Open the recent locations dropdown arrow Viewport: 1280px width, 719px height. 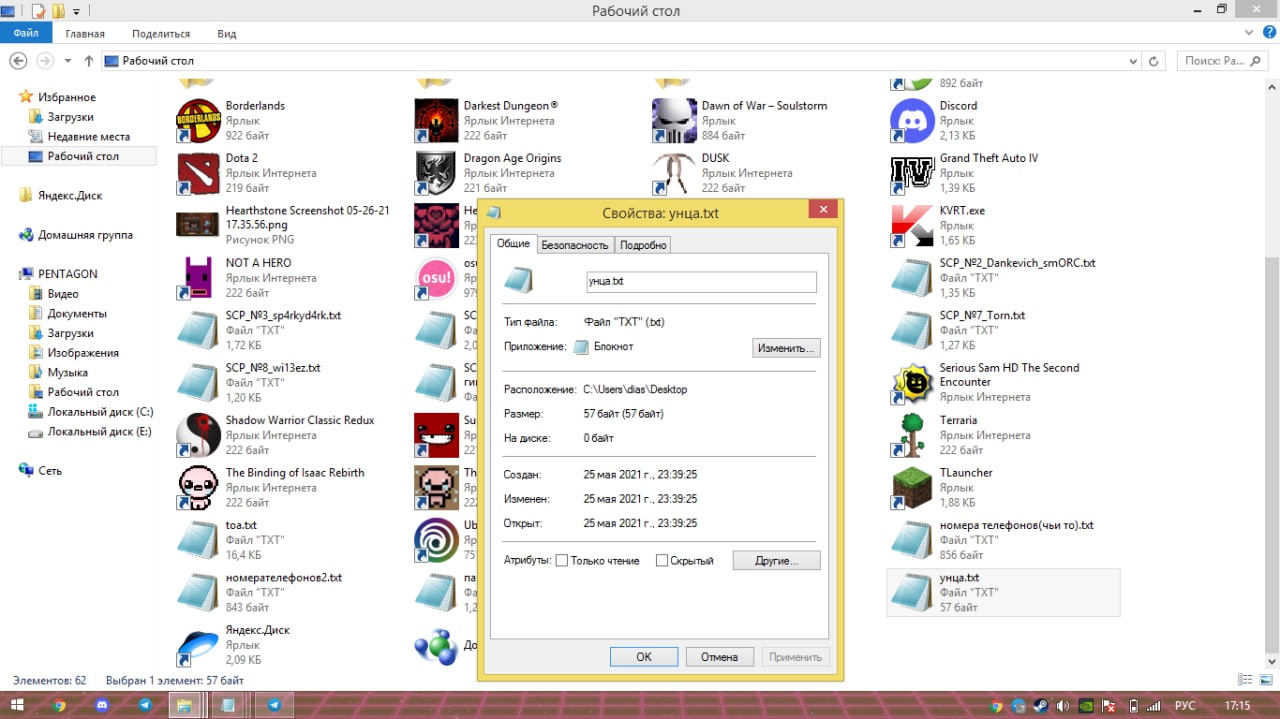[x=68, y=61]
